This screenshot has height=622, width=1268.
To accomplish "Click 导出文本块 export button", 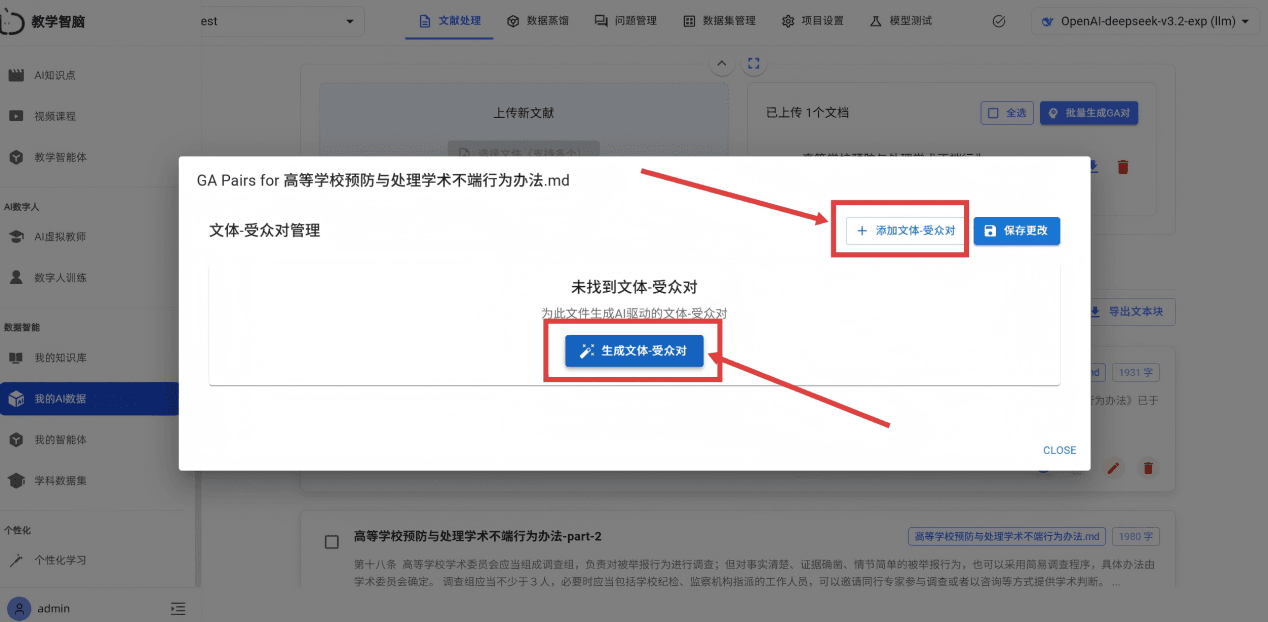I will click(x=1131, y=312).
